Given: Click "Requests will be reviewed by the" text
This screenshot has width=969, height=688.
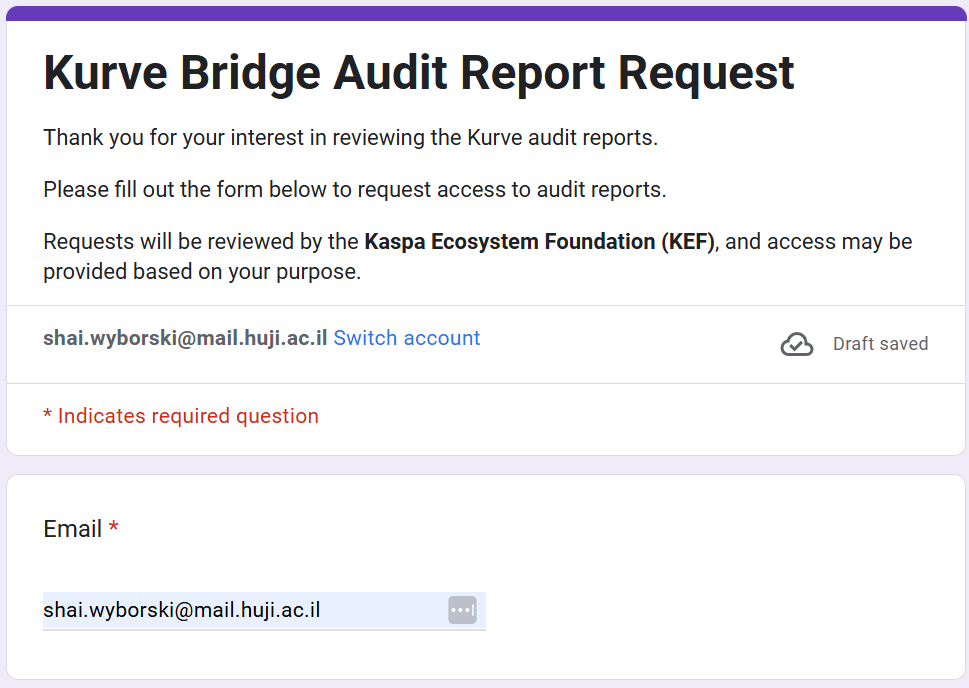Looking at the screenshot, I should click(200, 242).
